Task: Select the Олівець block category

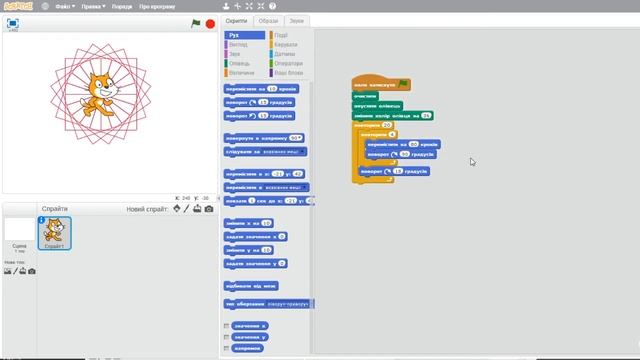Action: click(x=244, y=63)
